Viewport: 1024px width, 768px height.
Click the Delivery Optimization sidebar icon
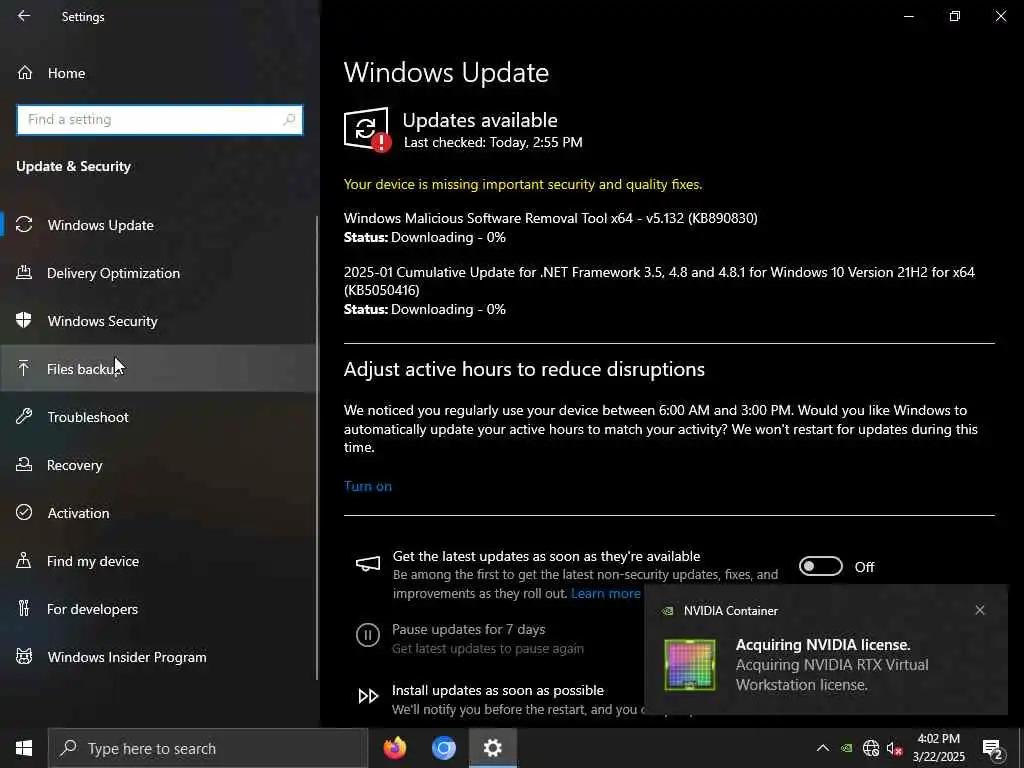(x=24, y=272)
